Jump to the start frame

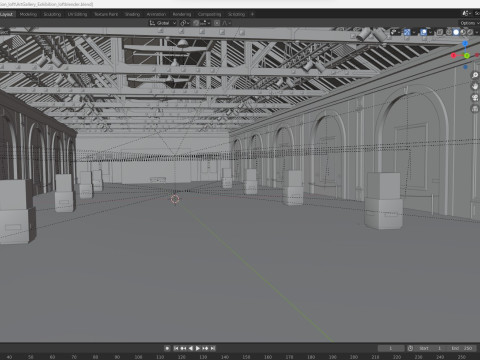pyautogui.click(x=176, y=348)
